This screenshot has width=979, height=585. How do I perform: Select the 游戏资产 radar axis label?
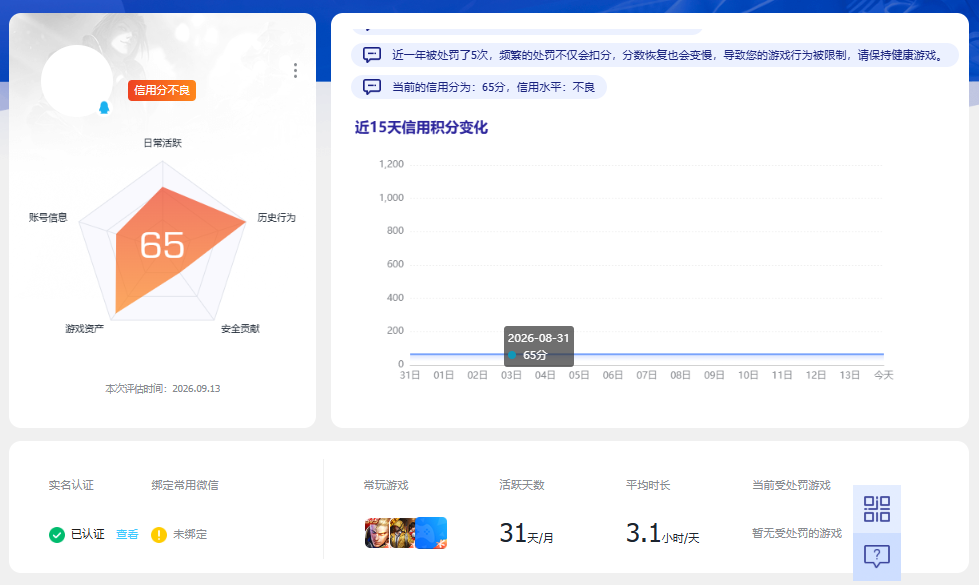(84, 328)
